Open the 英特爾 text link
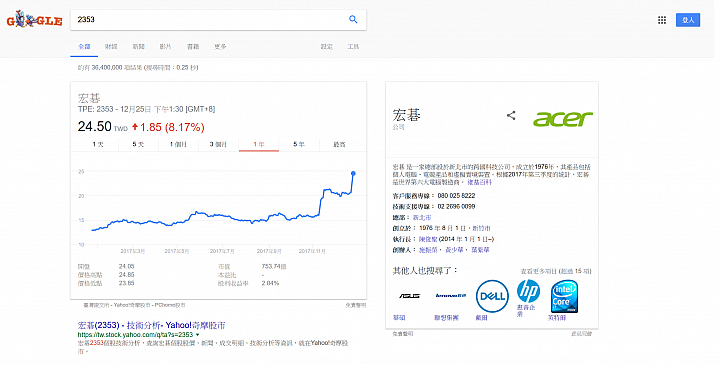The width and height of the screenshot is (720, 366). tap(557, 317)
